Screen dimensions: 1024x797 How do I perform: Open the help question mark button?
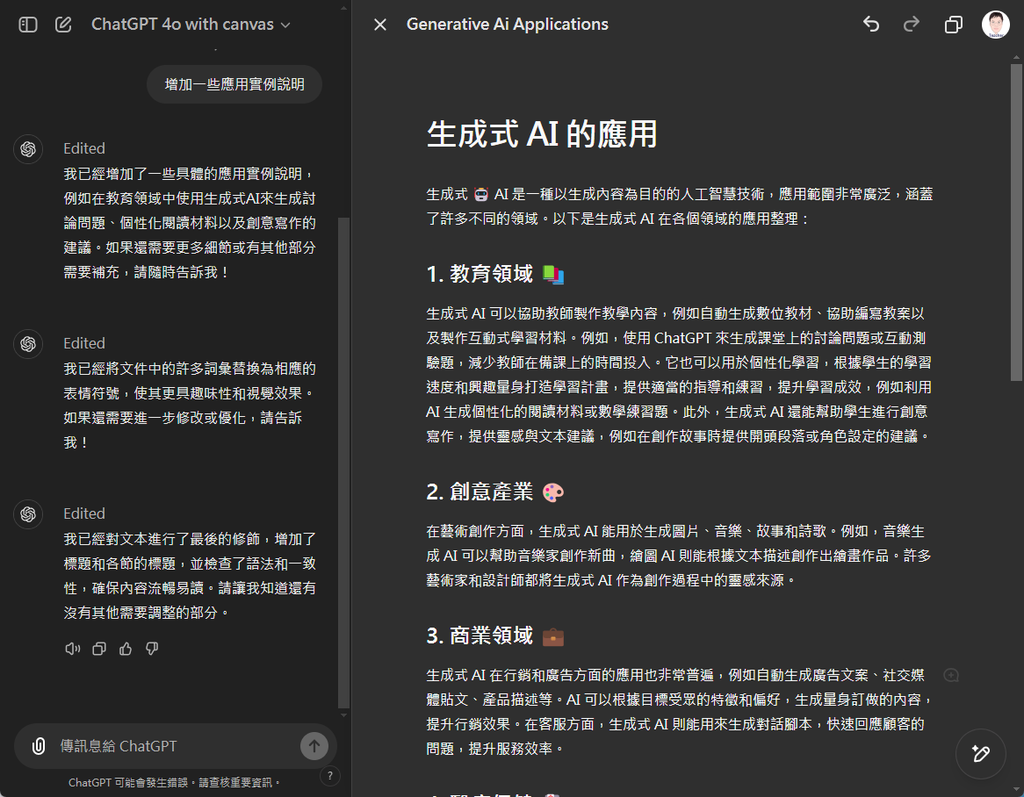click(330, 776)
